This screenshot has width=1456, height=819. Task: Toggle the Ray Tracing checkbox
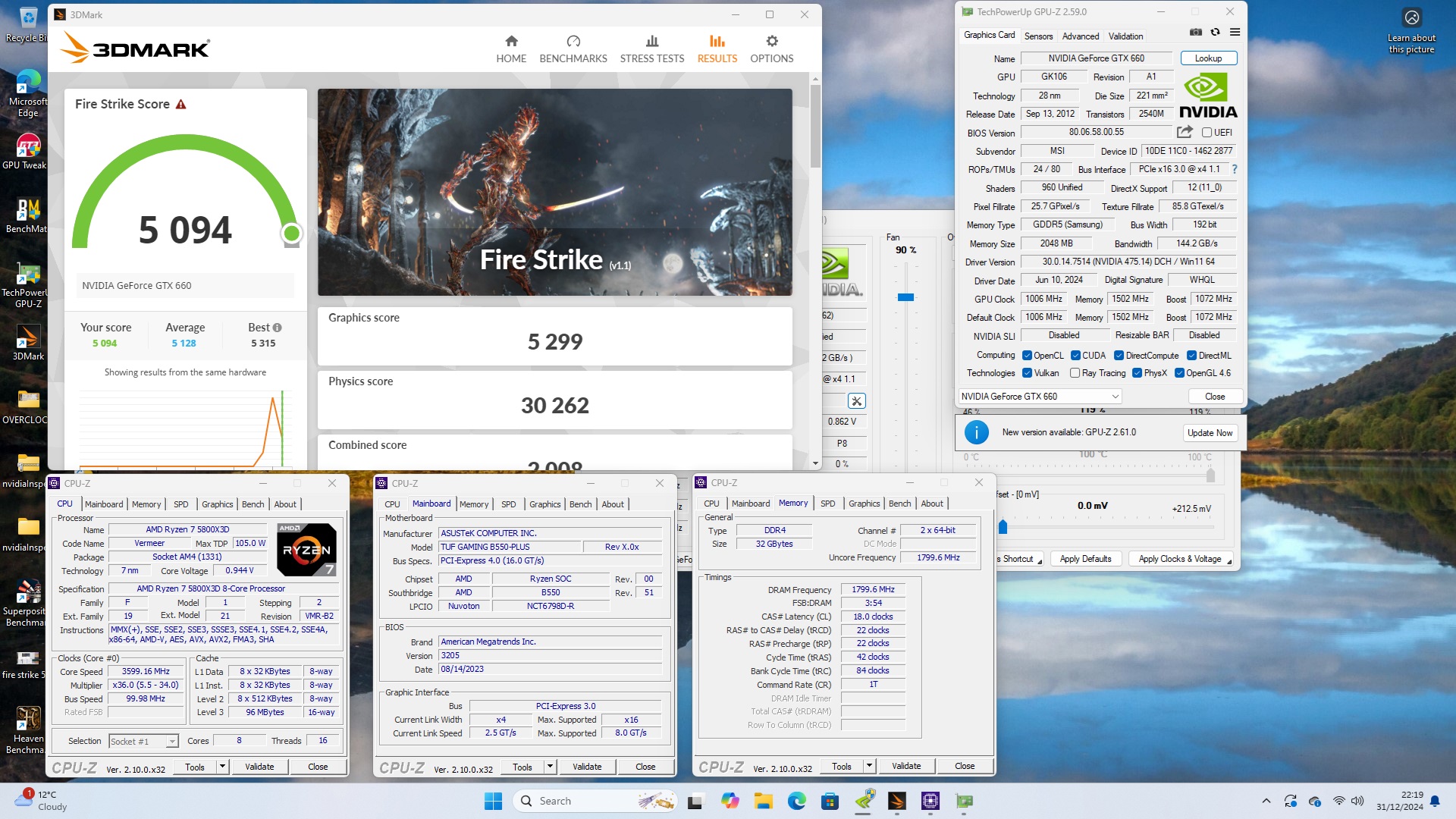pyautogui.click(x=1075, y=372)
